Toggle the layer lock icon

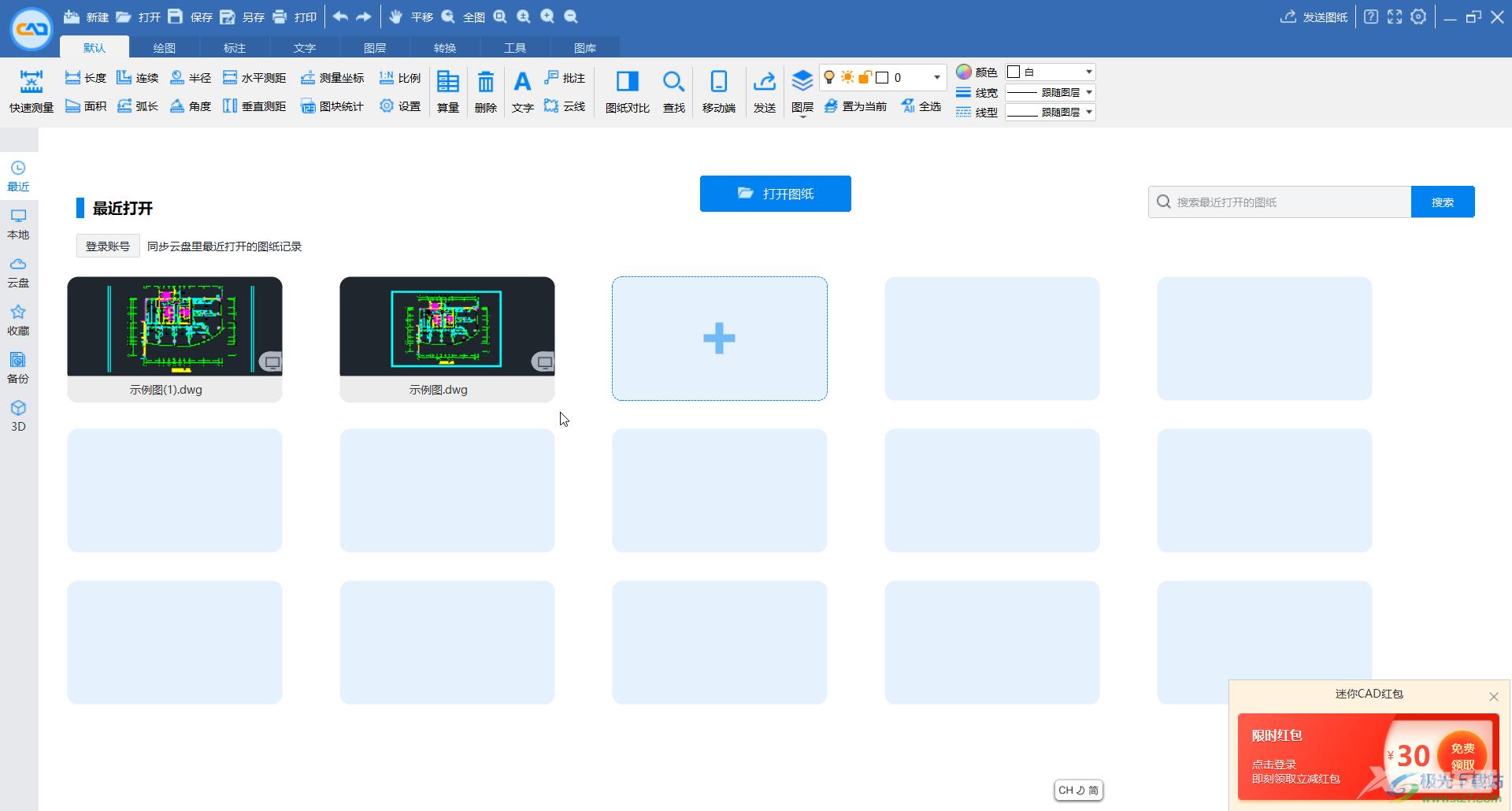coord(865,77)
